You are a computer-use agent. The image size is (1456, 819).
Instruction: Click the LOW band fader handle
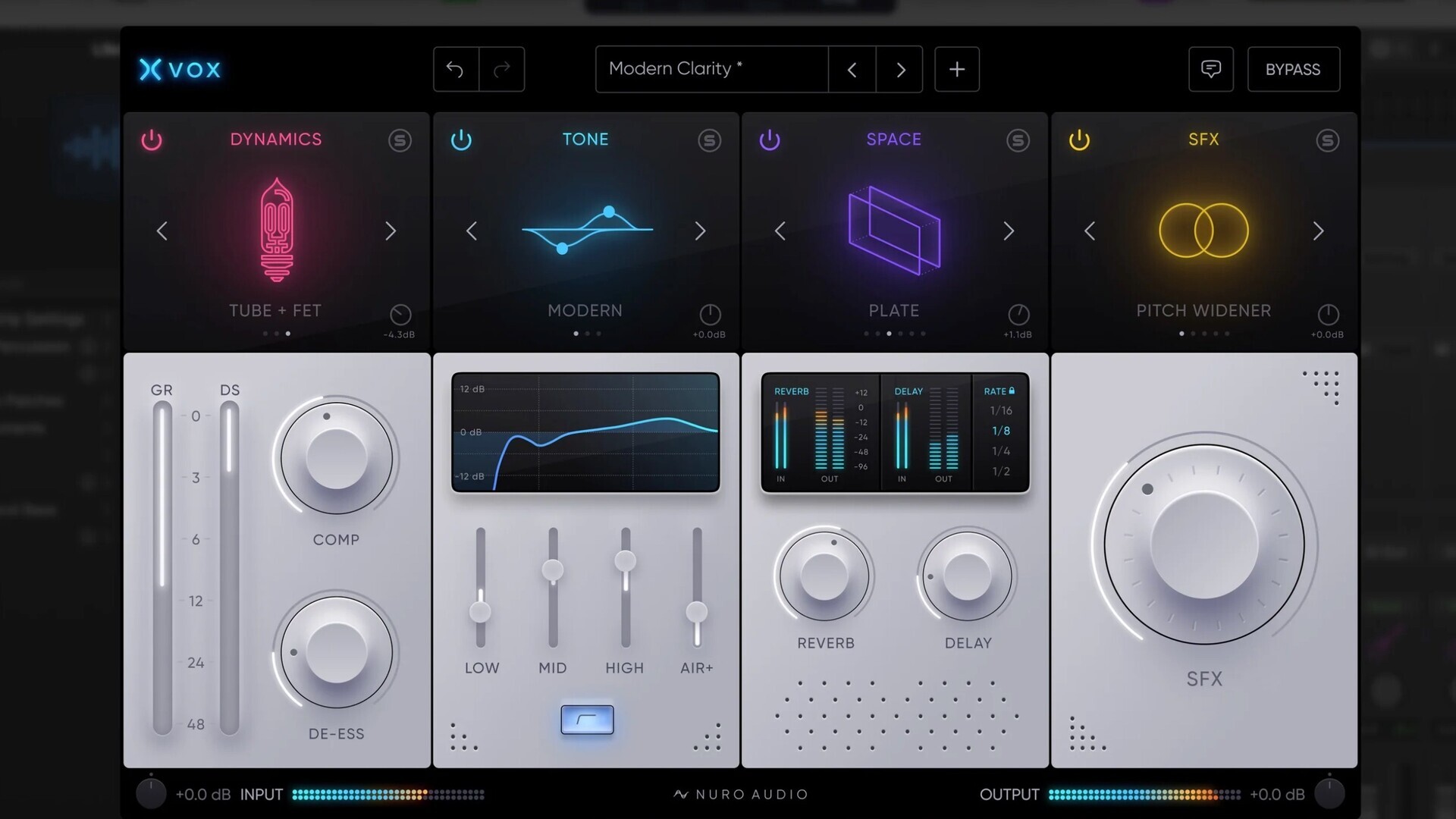pos(480,611)
